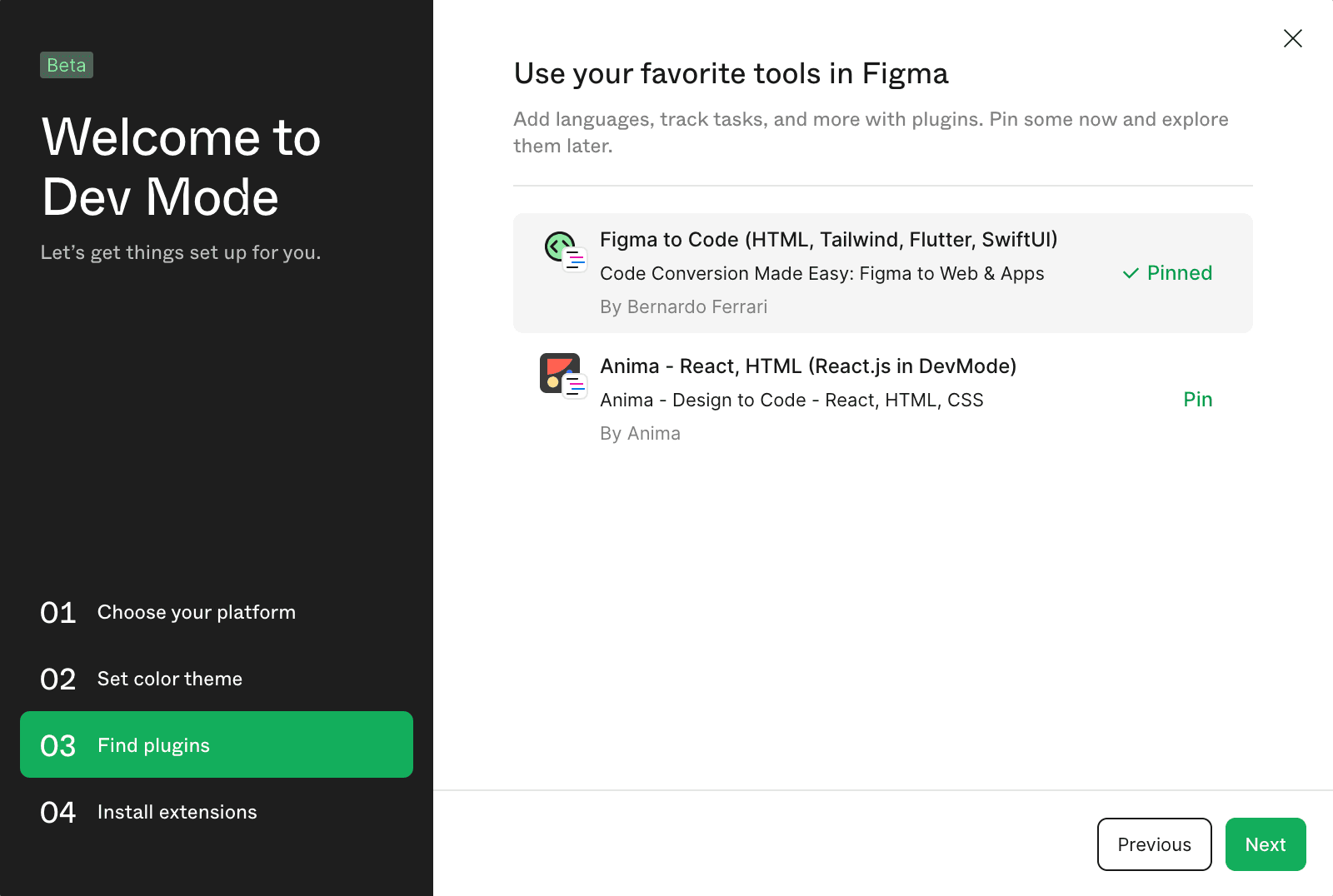
Task: Click the Figma to Code plugin icon
Action: point(565,251)
